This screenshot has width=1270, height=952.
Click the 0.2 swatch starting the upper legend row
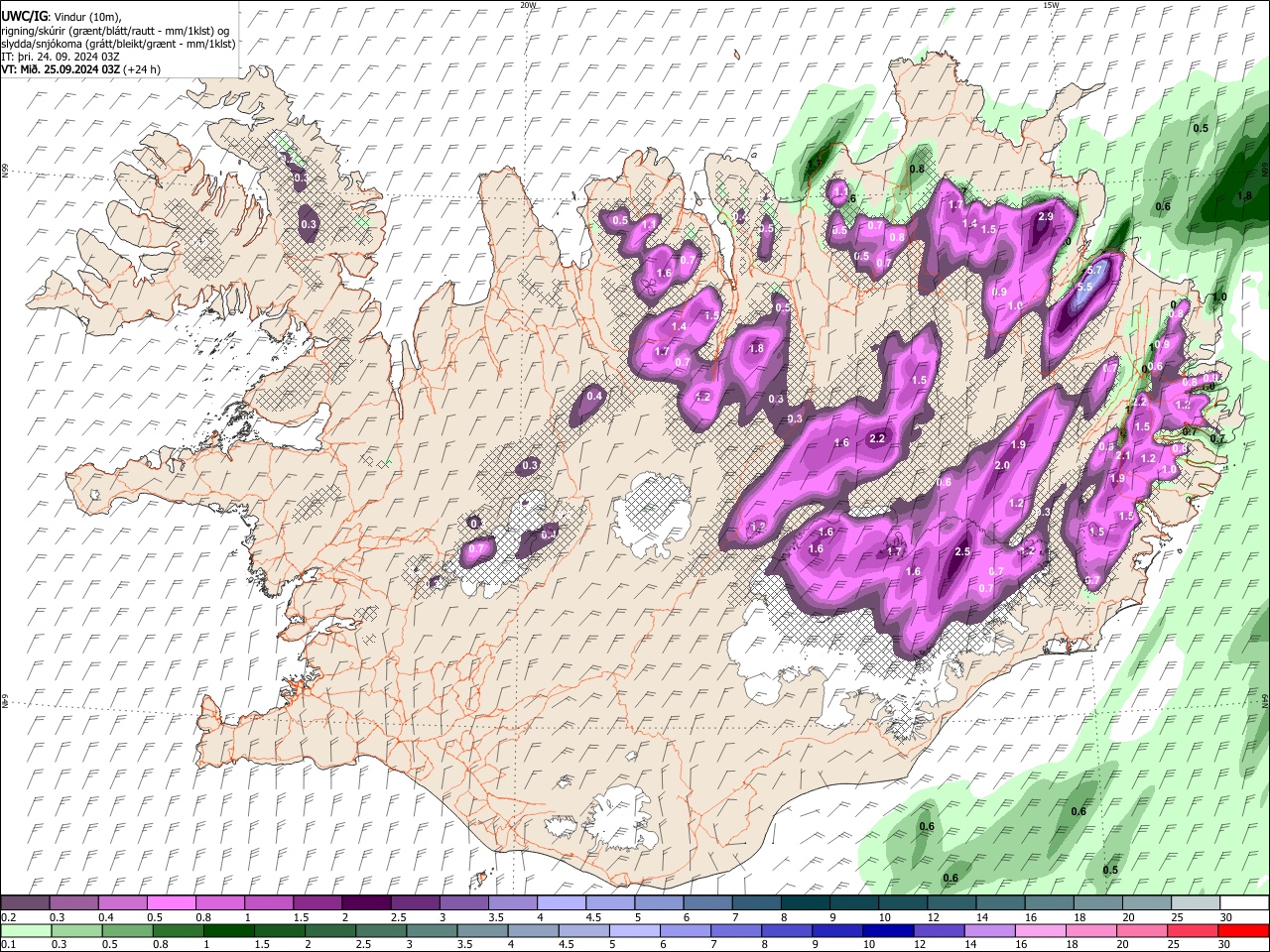(25, 903)
